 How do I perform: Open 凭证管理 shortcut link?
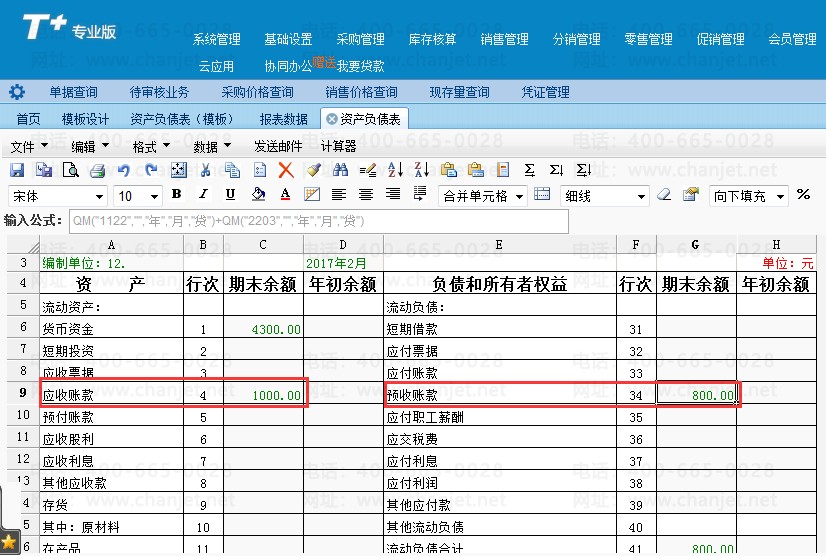tap(545, 92)
